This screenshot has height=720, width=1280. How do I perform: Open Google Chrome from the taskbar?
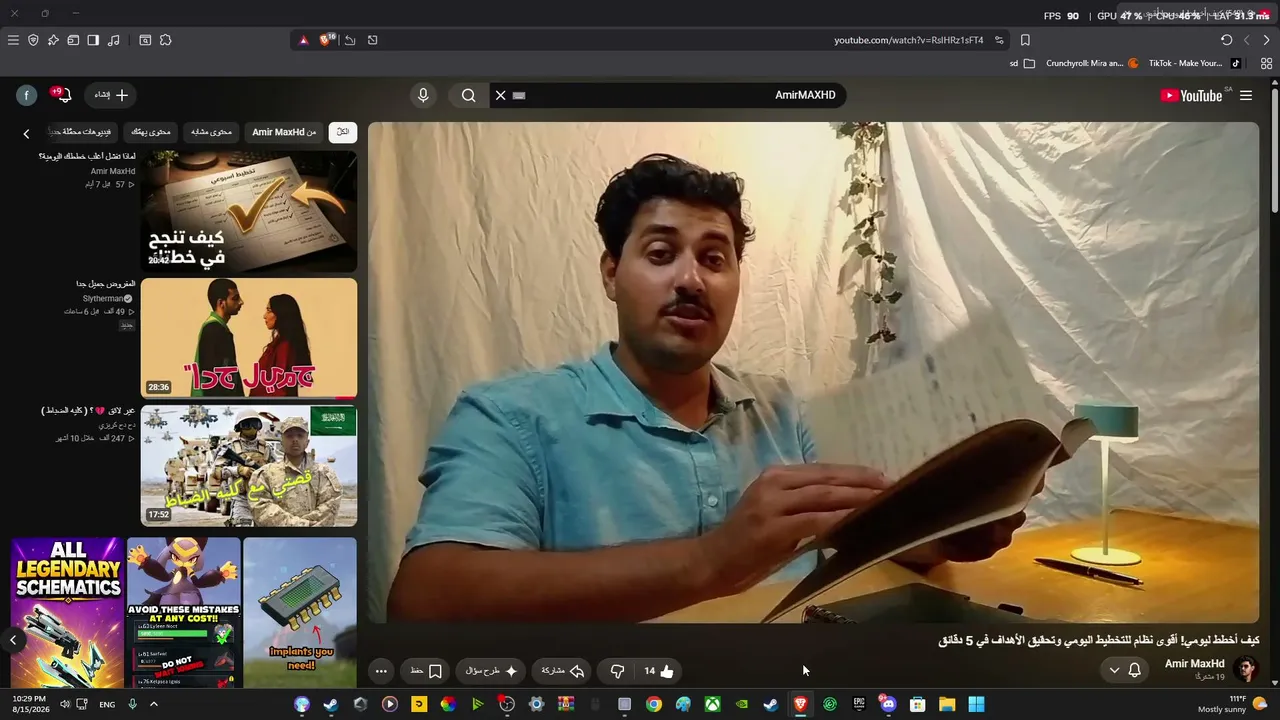653,704
